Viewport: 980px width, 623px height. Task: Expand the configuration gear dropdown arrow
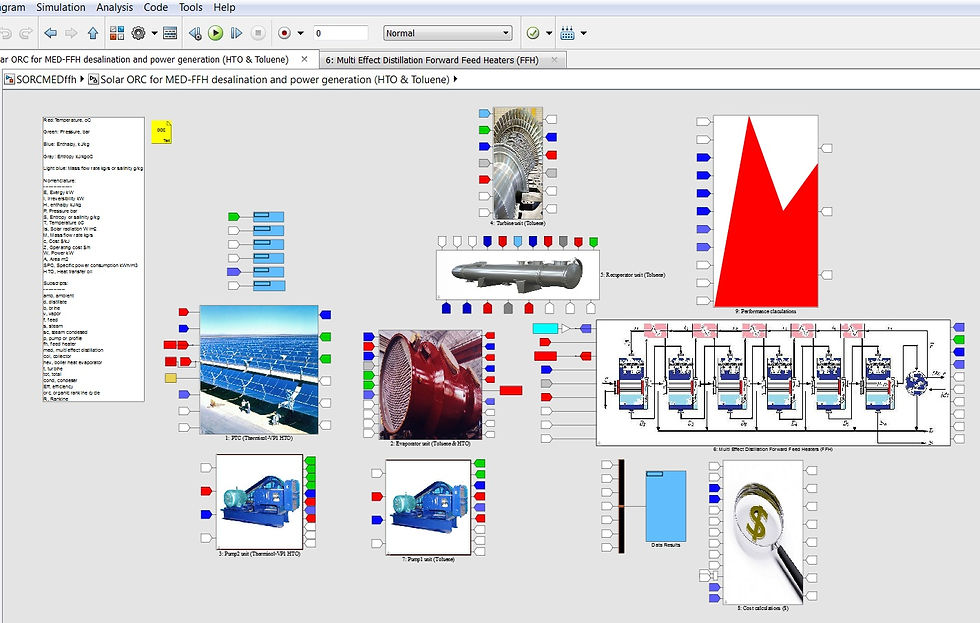[x=154, y=33]
